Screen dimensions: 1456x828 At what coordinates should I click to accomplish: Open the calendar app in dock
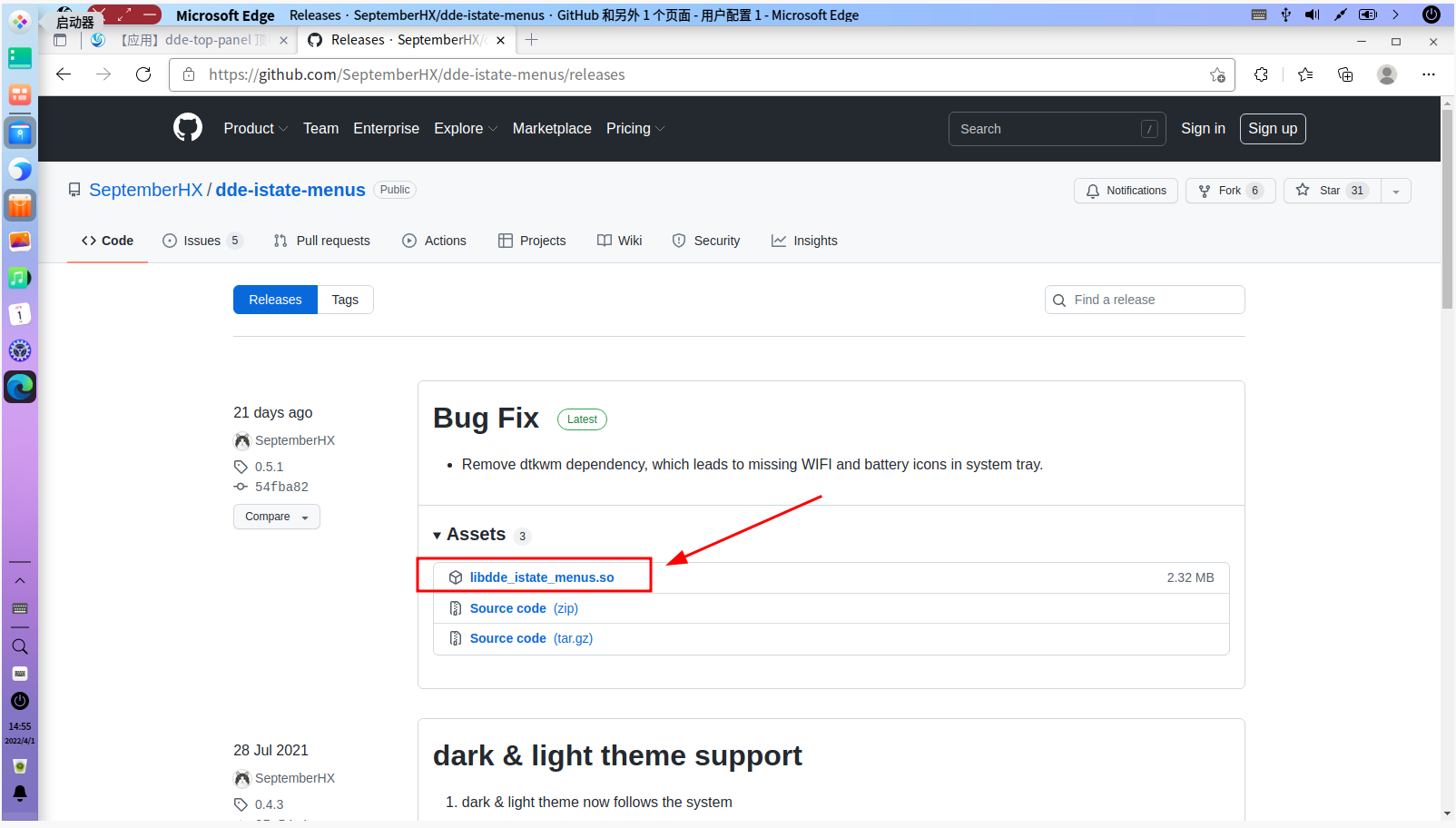(x=20, y=314)
